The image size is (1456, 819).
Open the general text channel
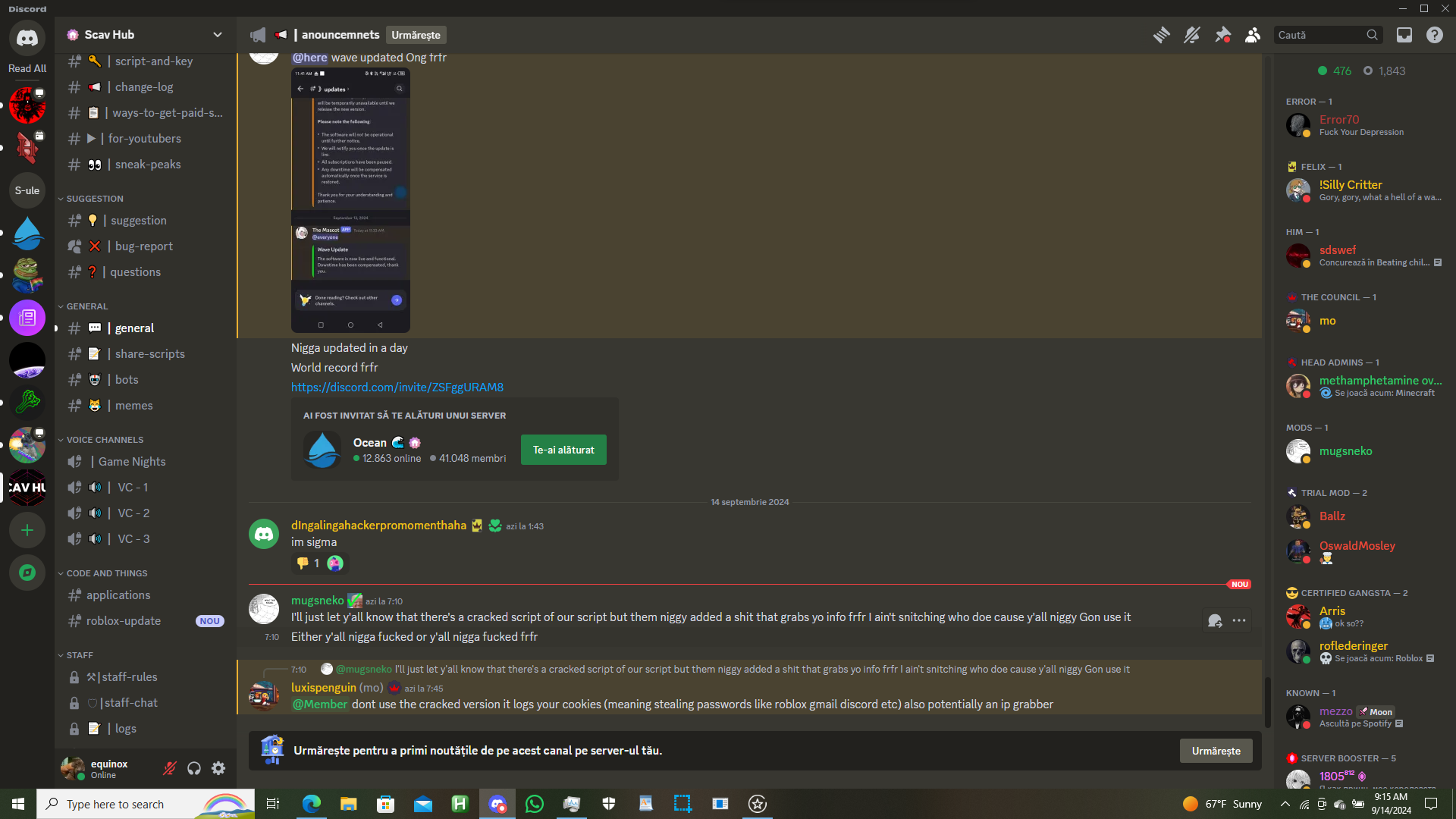click(x=134, y=328)
